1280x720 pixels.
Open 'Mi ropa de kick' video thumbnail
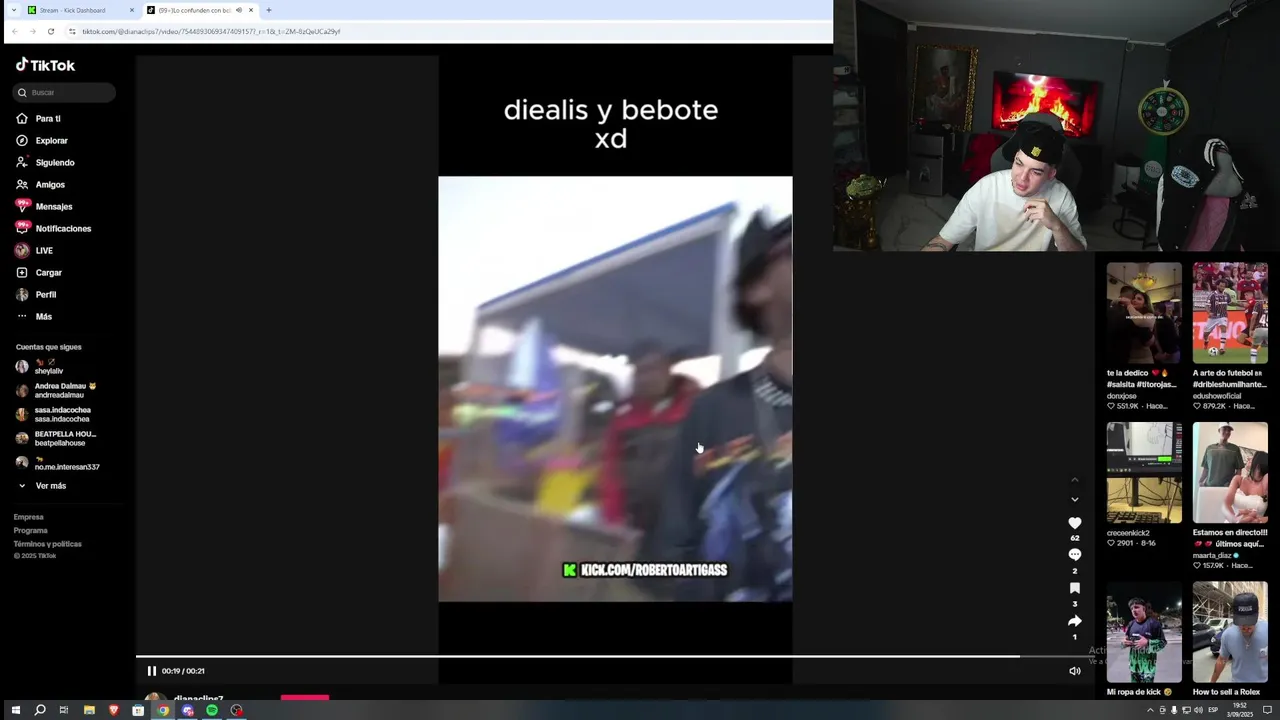(1144, 632)
